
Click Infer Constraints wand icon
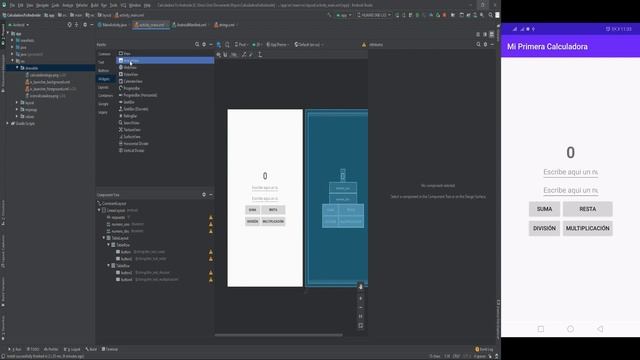pos(251,54)
